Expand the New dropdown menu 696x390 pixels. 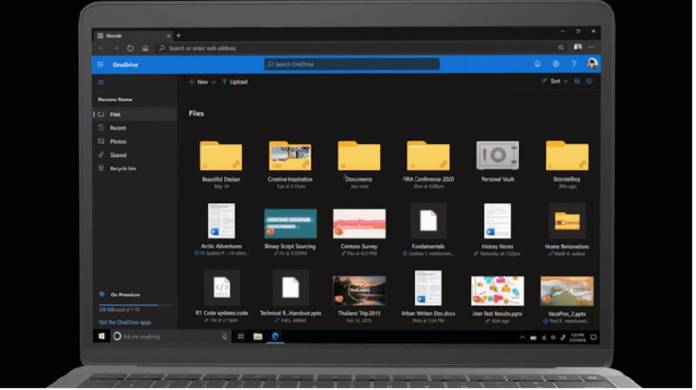coord(202,82)
